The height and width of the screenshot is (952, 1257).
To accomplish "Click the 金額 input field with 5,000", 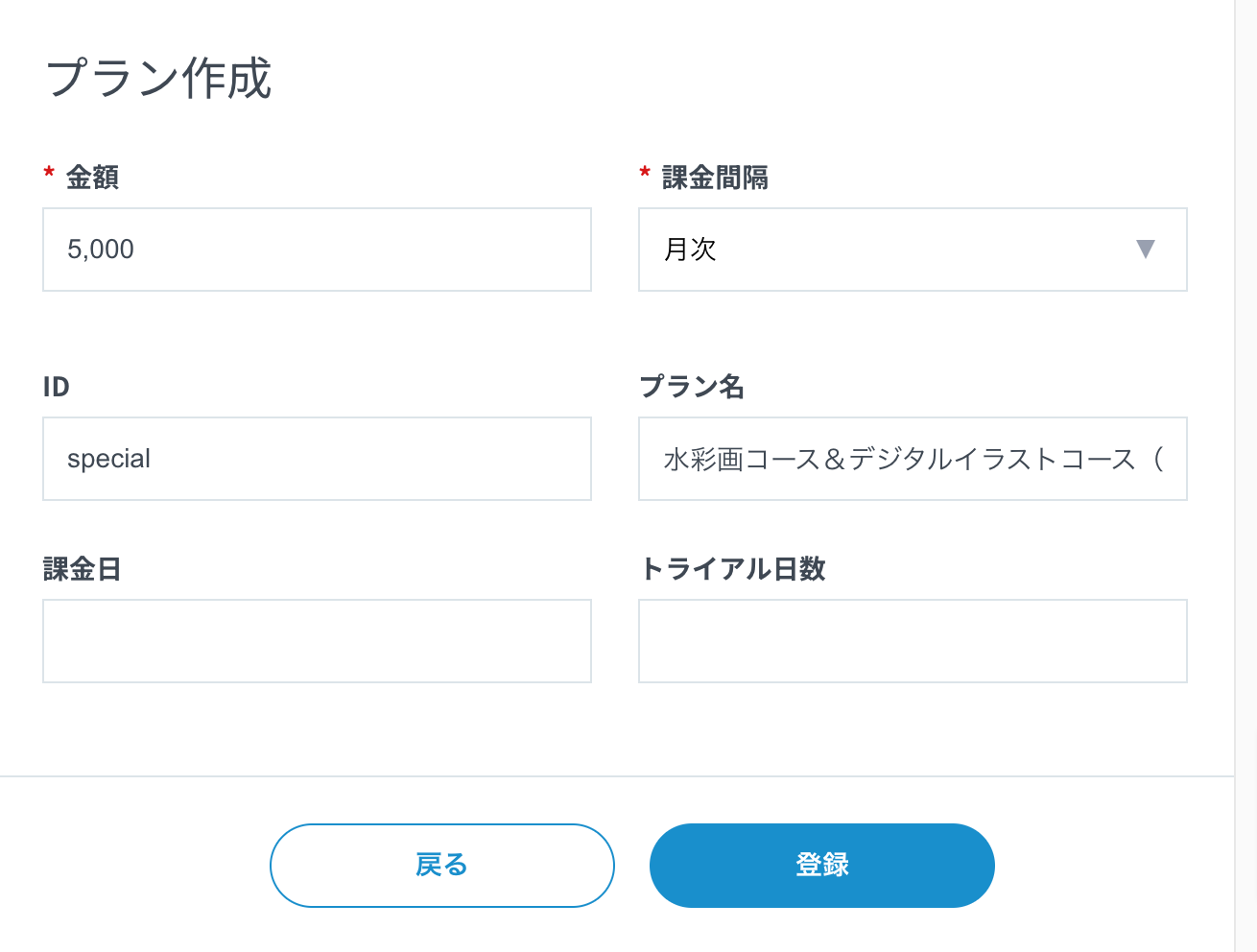I will (x=317, y=250).
